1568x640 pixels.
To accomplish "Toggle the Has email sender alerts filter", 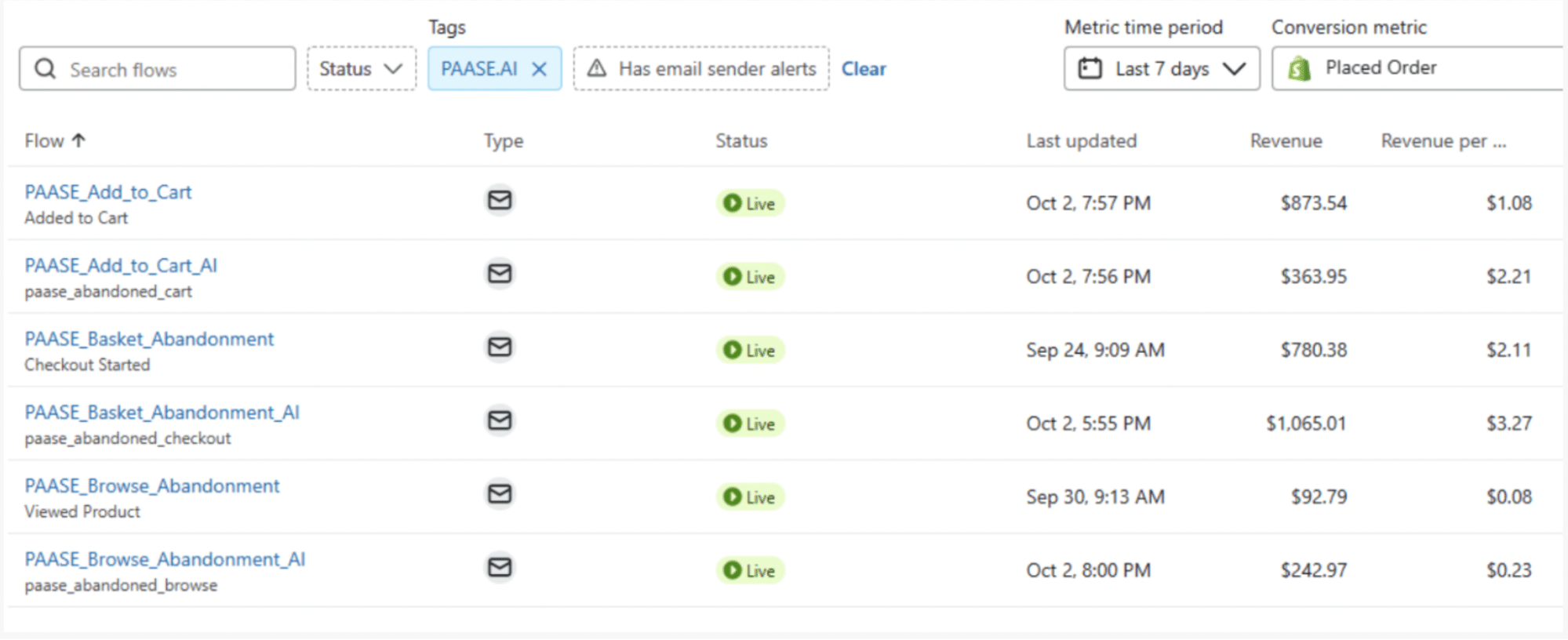I will click(702, 68).
